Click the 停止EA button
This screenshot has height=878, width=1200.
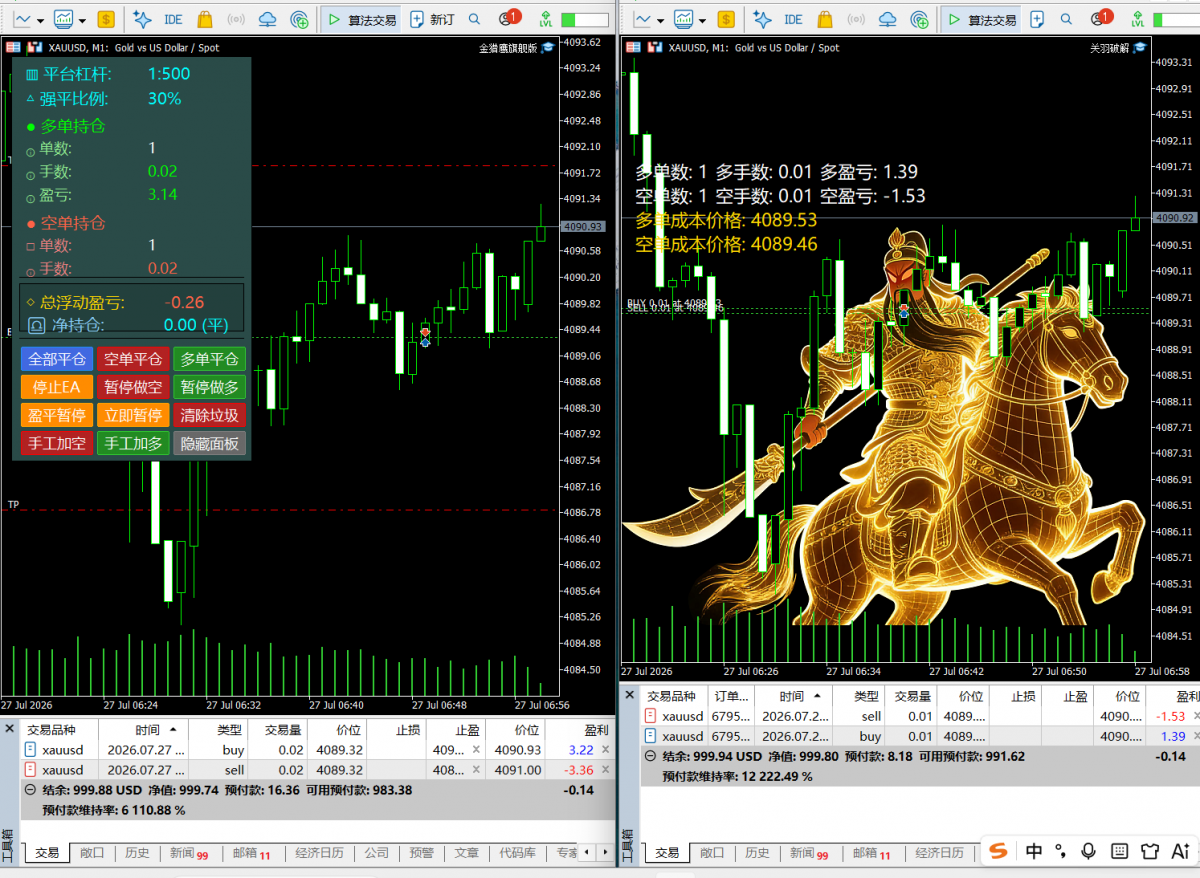click(x=57, y=387)
